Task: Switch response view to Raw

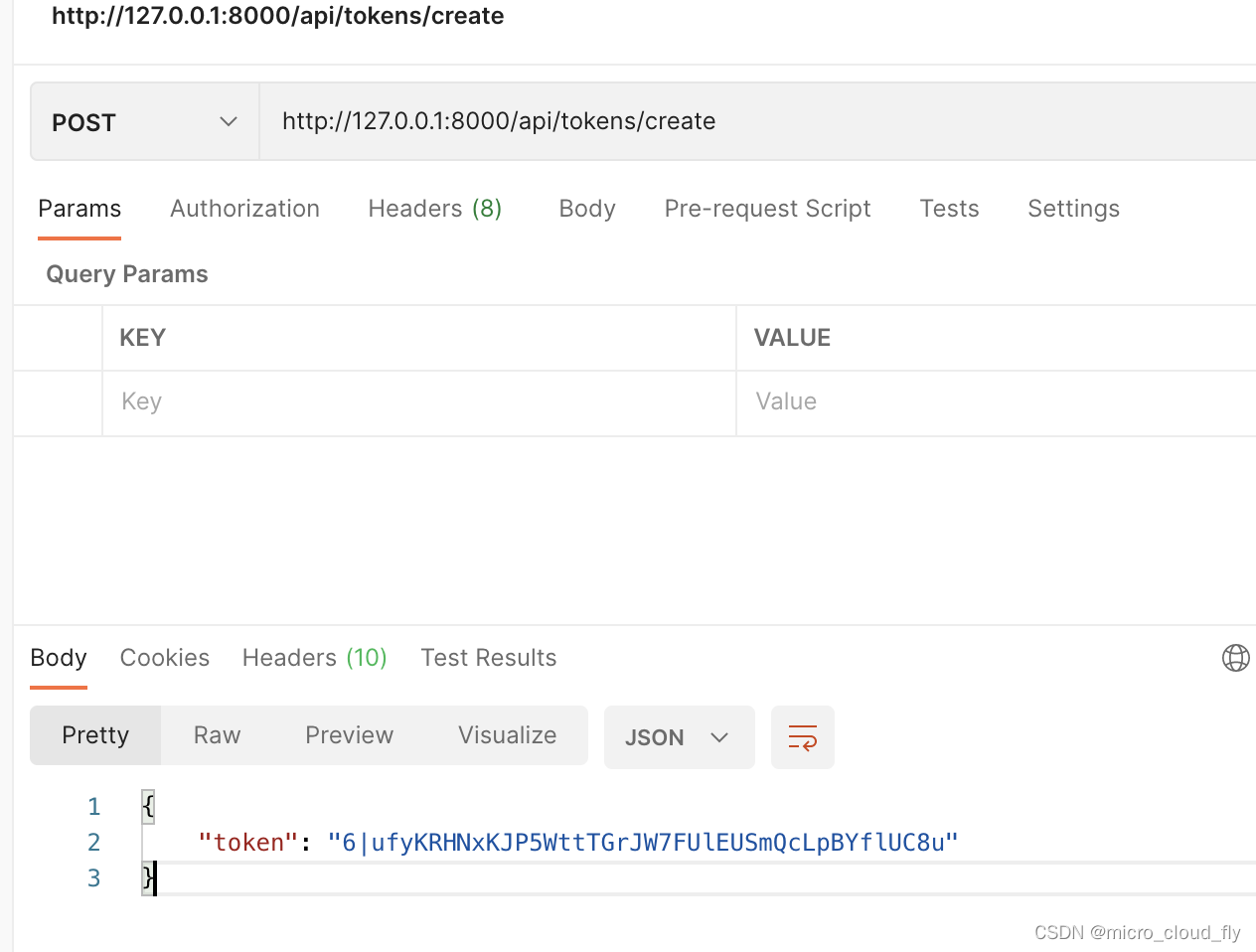Action: click(x=216, y=735)
